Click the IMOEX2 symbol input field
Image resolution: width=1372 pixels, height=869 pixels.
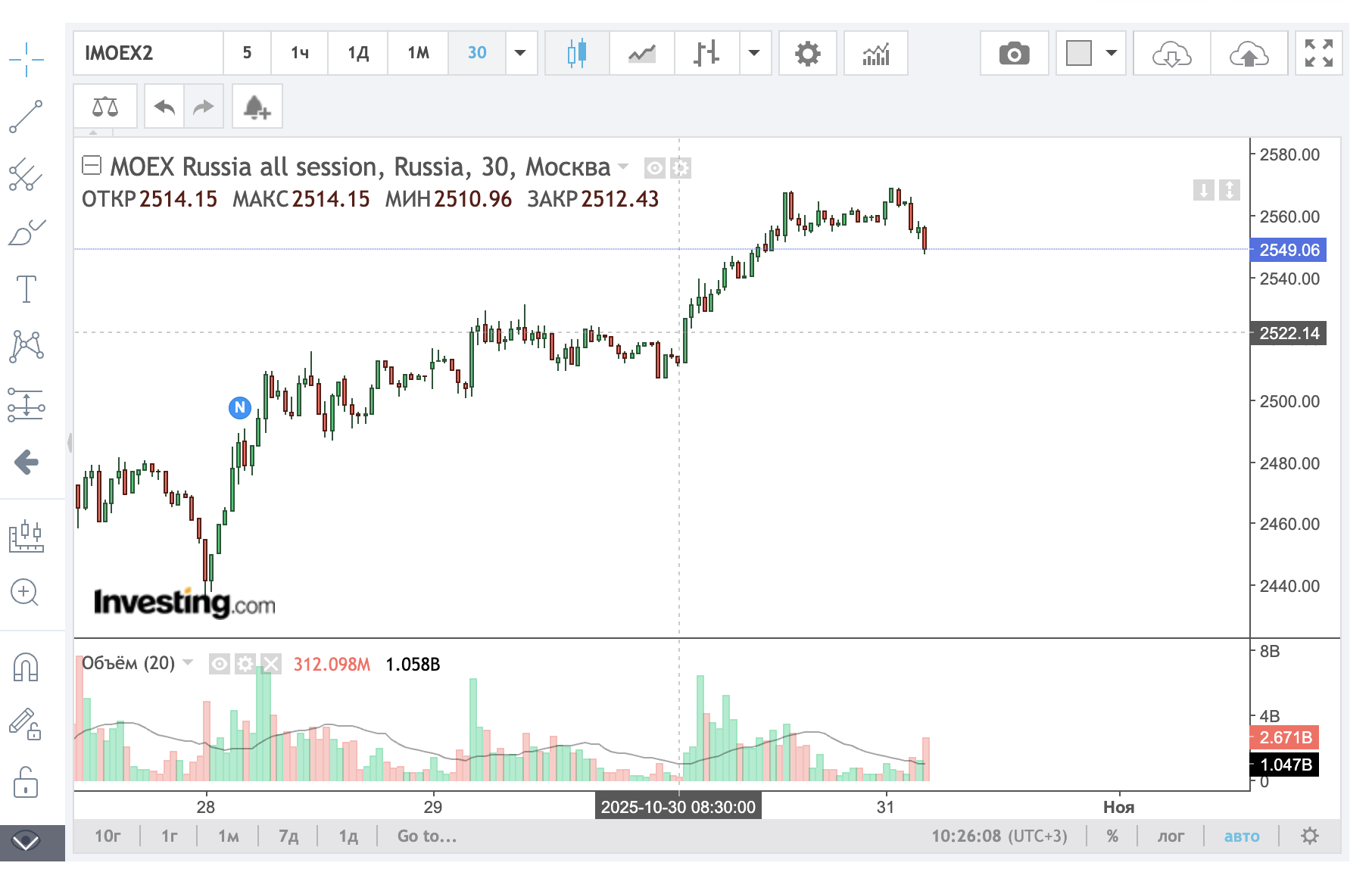(148, 53)
